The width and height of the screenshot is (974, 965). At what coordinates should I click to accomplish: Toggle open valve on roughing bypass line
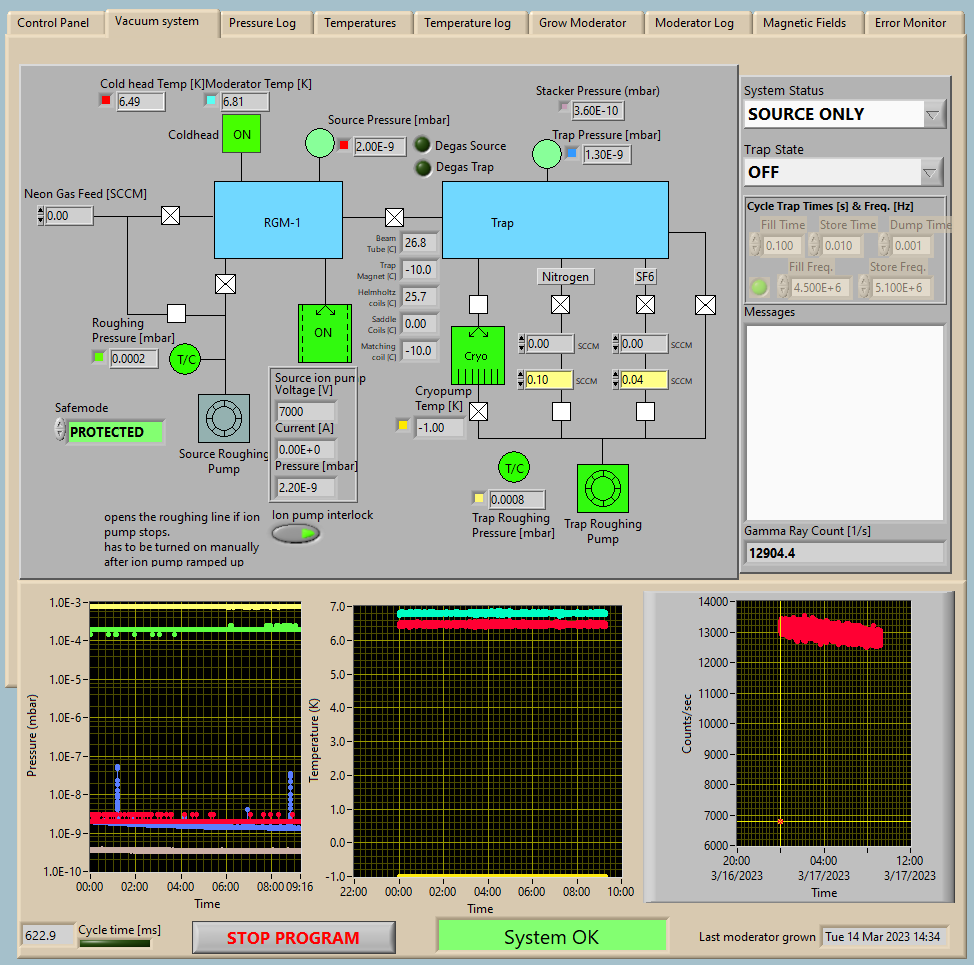point(176,313)
